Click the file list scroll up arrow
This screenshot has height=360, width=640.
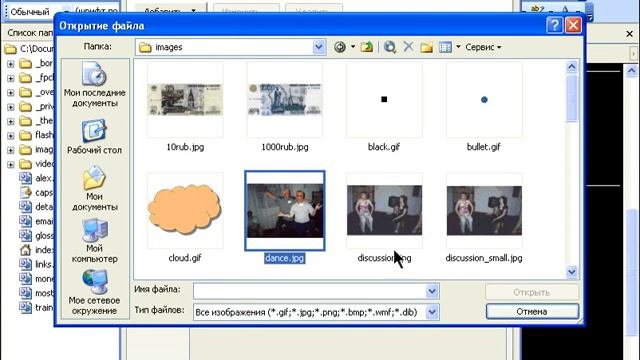pyautogui.click(x=571, y=67)
